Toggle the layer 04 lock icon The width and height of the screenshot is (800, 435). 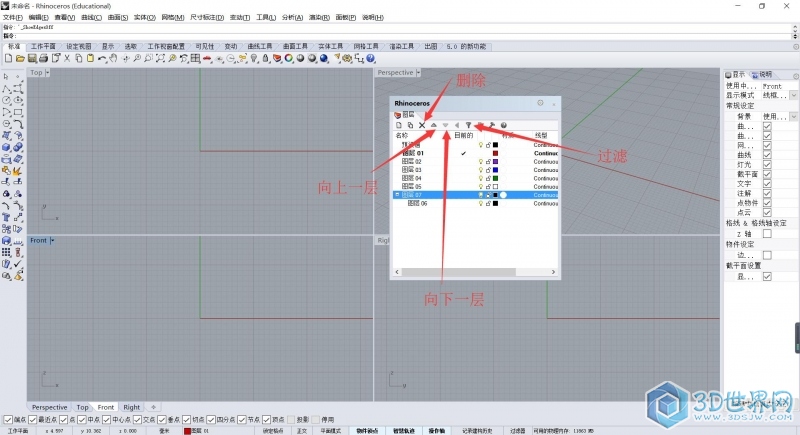coord(488,178)
